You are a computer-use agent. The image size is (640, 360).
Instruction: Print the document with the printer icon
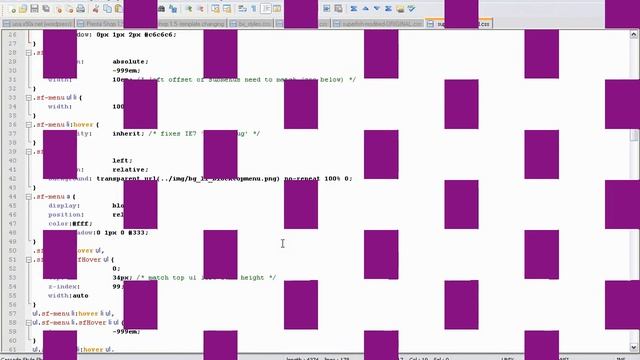(81, 9)
